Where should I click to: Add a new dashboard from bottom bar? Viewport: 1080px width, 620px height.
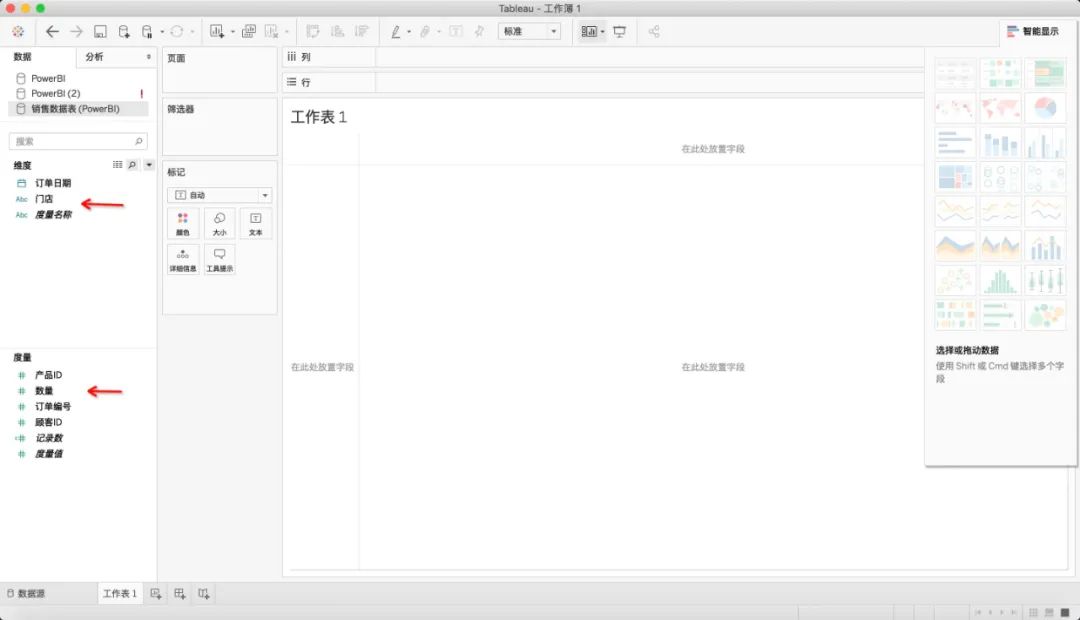point(180,594)
